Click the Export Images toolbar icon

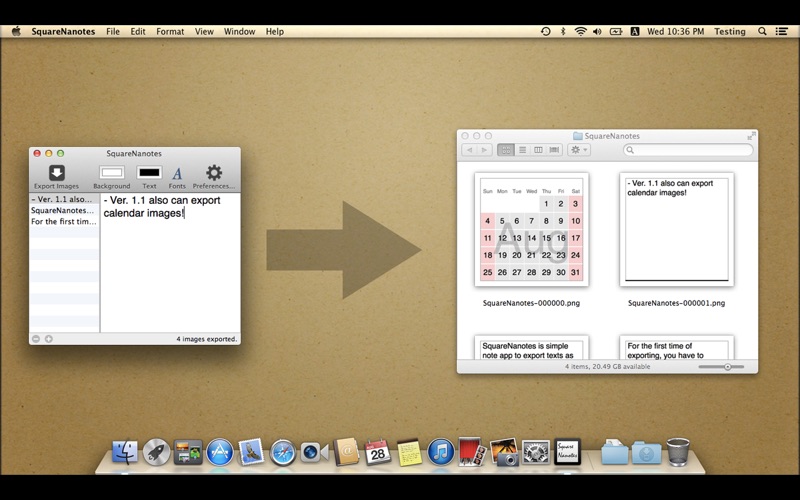pos(57,173)
